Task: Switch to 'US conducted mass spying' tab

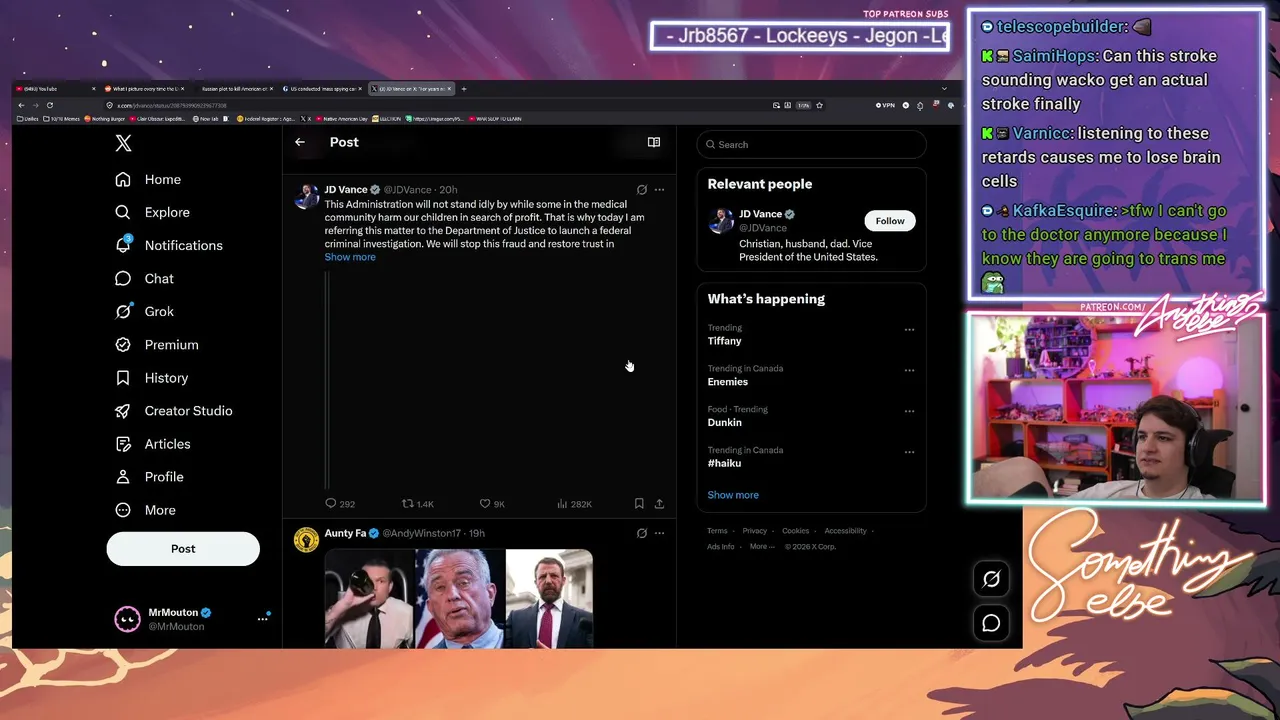Action: (323, 89)
